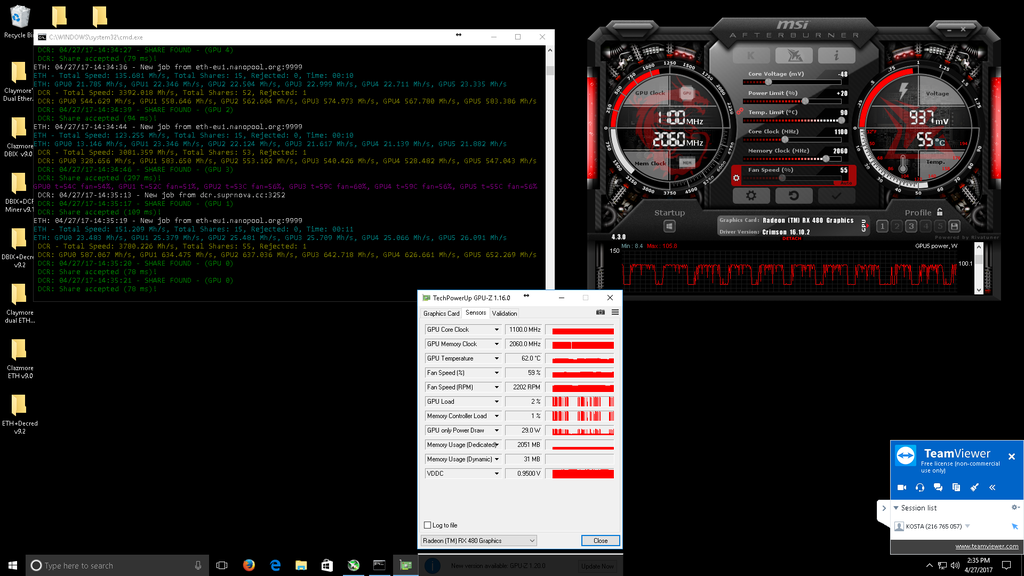The width and height of the screenshot is (1024, 576).
Task: Open the TeamViewer whiteboard brush tool
Action: [x=974, y=487]
